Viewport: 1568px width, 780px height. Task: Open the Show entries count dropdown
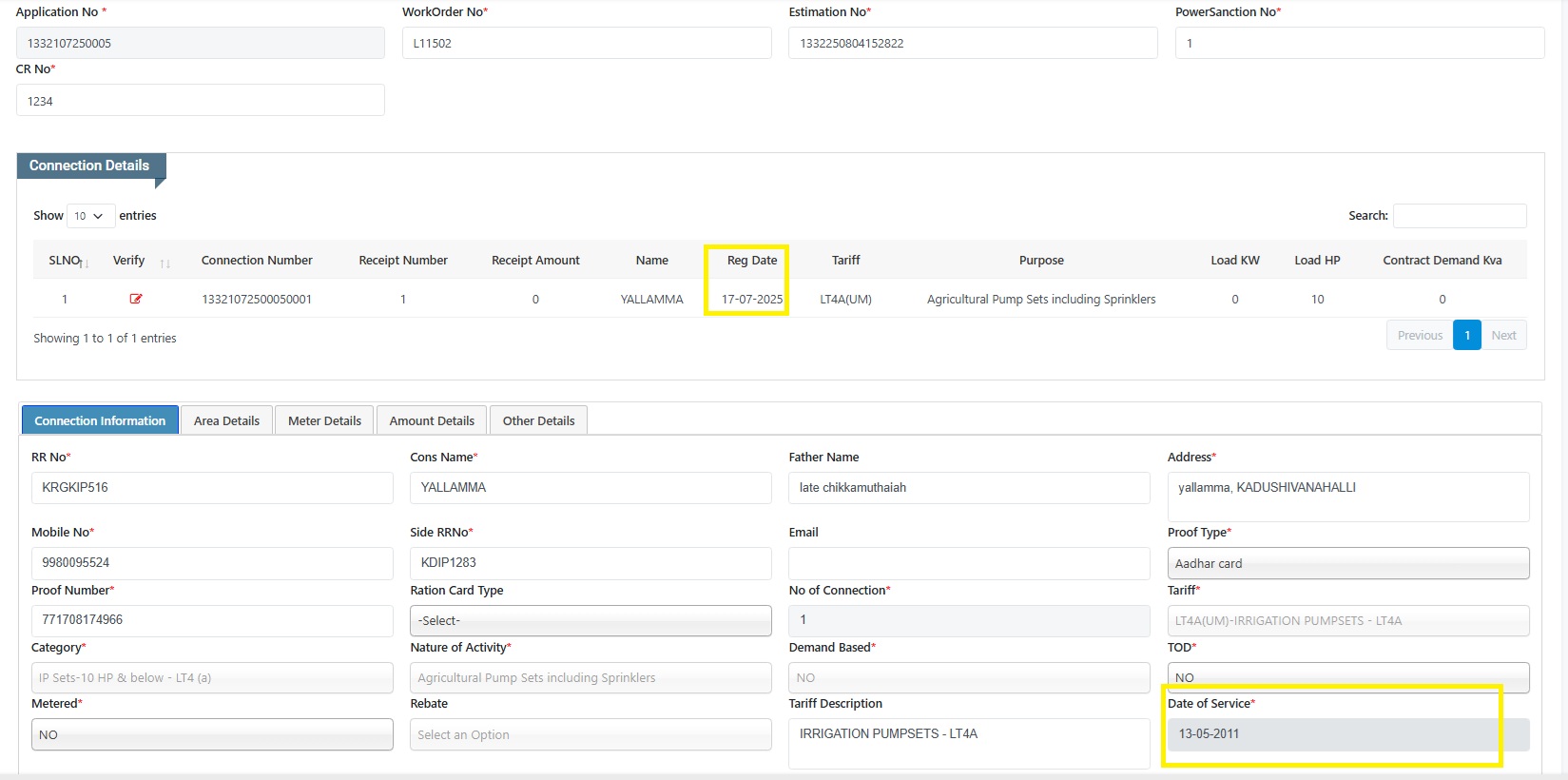point(90,216)
